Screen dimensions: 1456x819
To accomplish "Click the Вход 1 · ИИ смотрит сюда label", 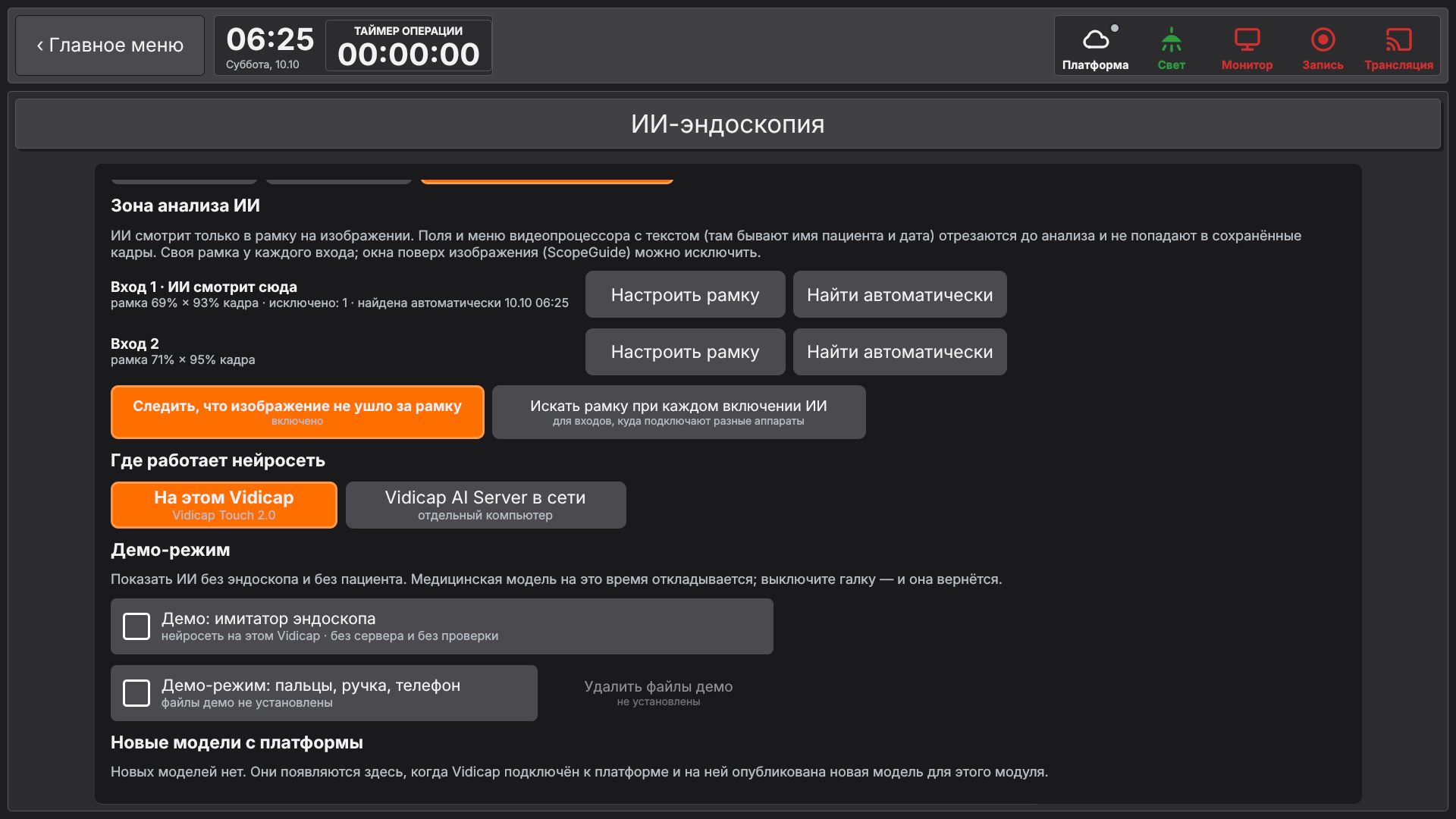I will [x=204, y=287].
